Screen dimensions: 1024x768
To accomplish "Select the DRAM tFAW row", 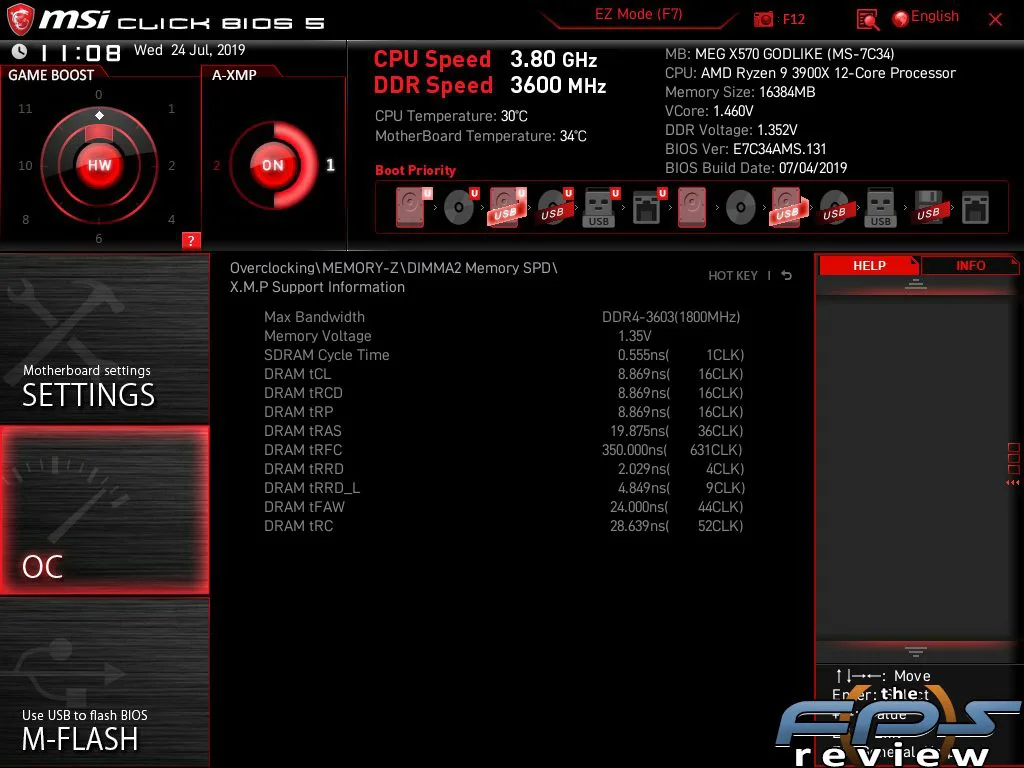I will click(x=503, y=507).
